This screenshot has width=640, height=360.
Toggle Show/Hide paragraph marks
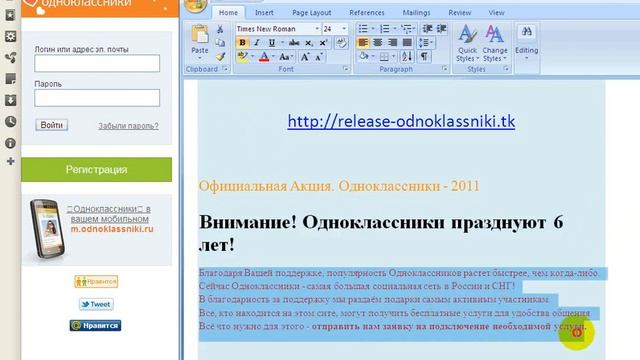tap(424, 56)
